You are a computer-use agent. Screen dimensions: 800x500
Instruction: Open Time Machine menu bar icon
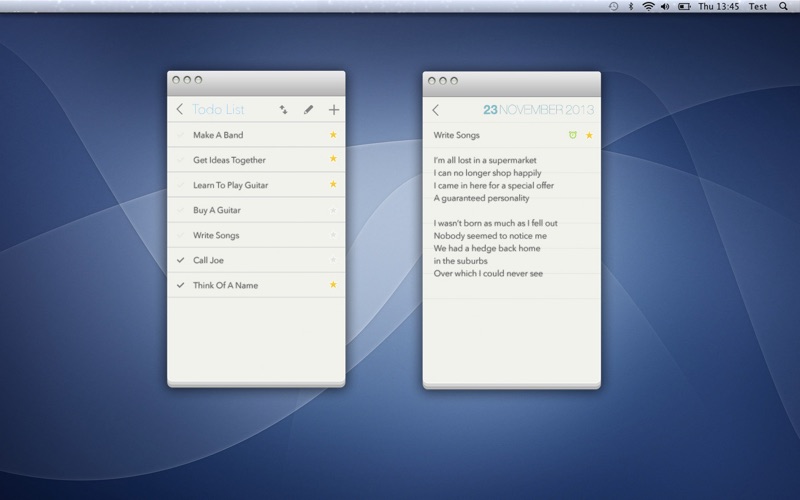coord(613,6)
